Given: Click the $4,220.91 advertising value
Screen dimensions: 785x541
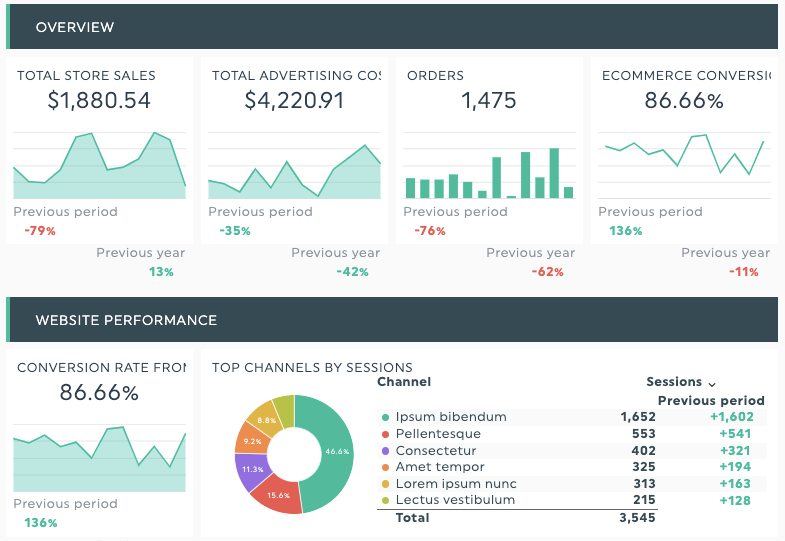Looking at the screenshot, I should click(x=294, y=100).
